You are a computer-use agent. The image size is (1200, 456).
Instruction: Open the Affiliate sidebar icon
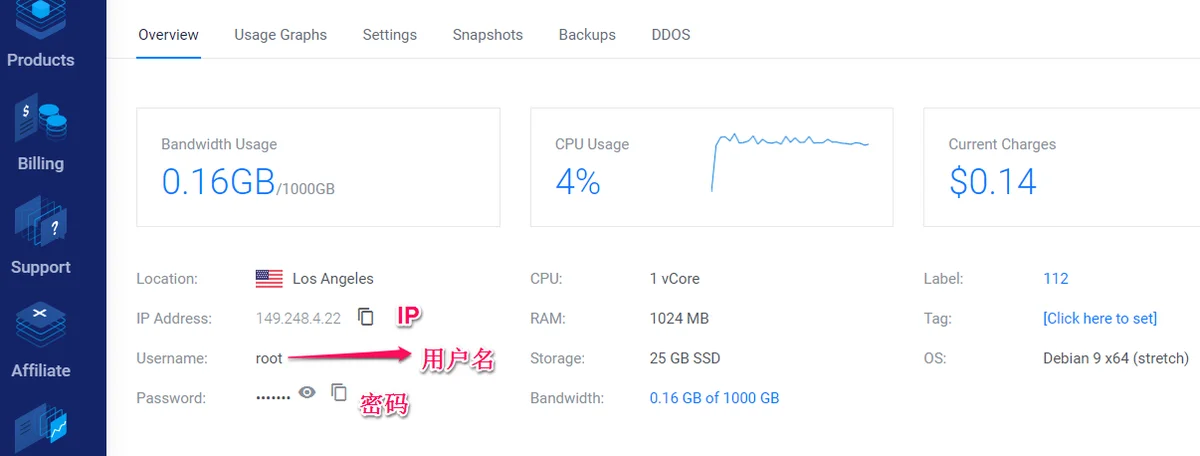click(40, 326)
